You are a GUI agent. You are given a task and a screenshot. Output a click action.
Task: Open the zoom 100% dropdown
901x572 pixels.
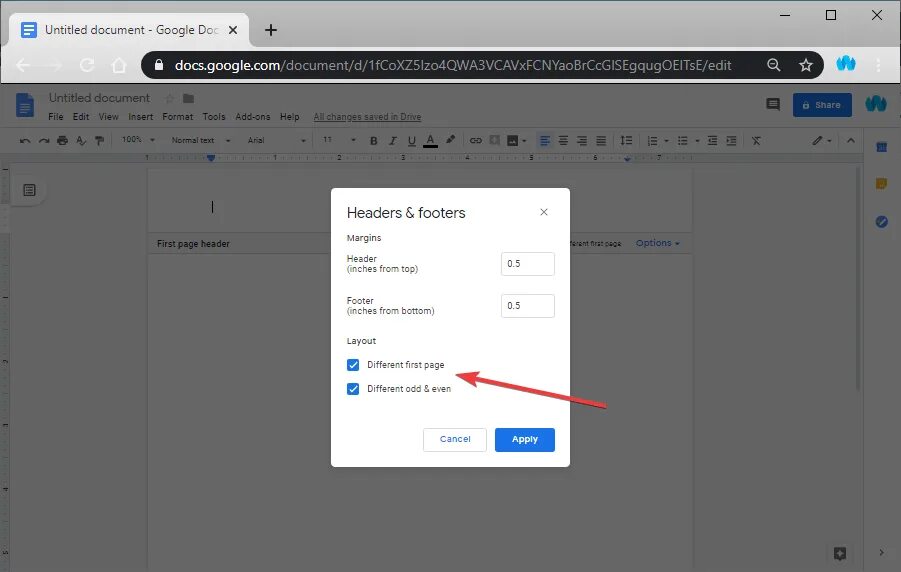(138, 140)
